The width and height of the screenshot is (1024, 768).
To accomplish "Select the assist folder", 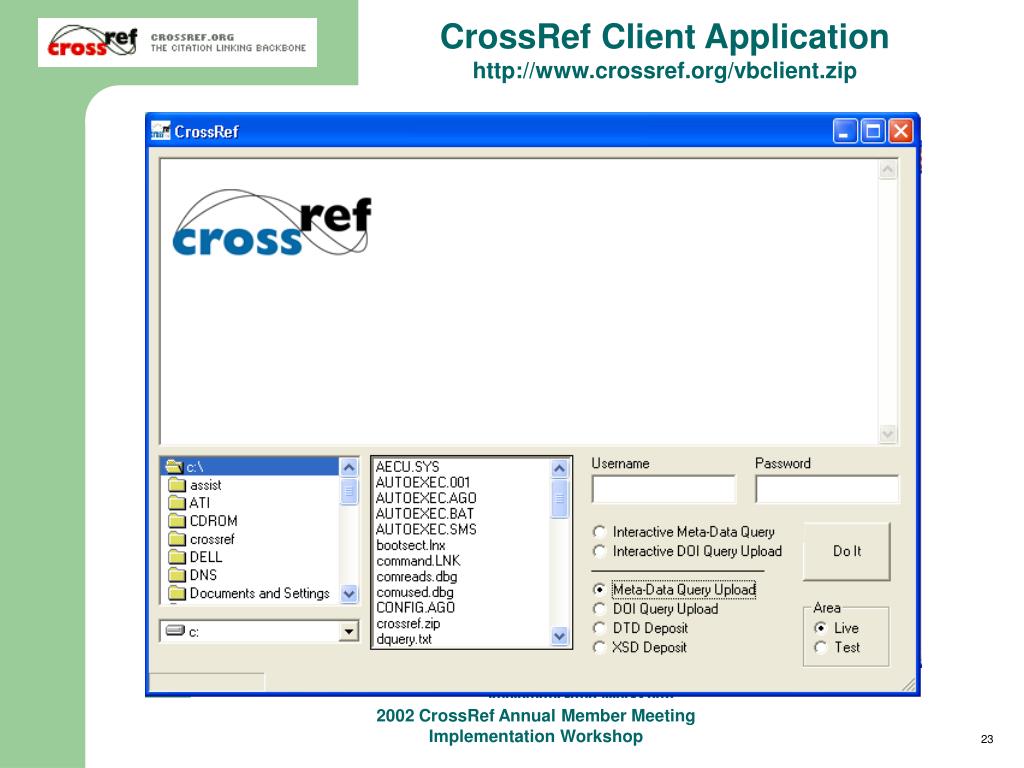I will [195, 485].
